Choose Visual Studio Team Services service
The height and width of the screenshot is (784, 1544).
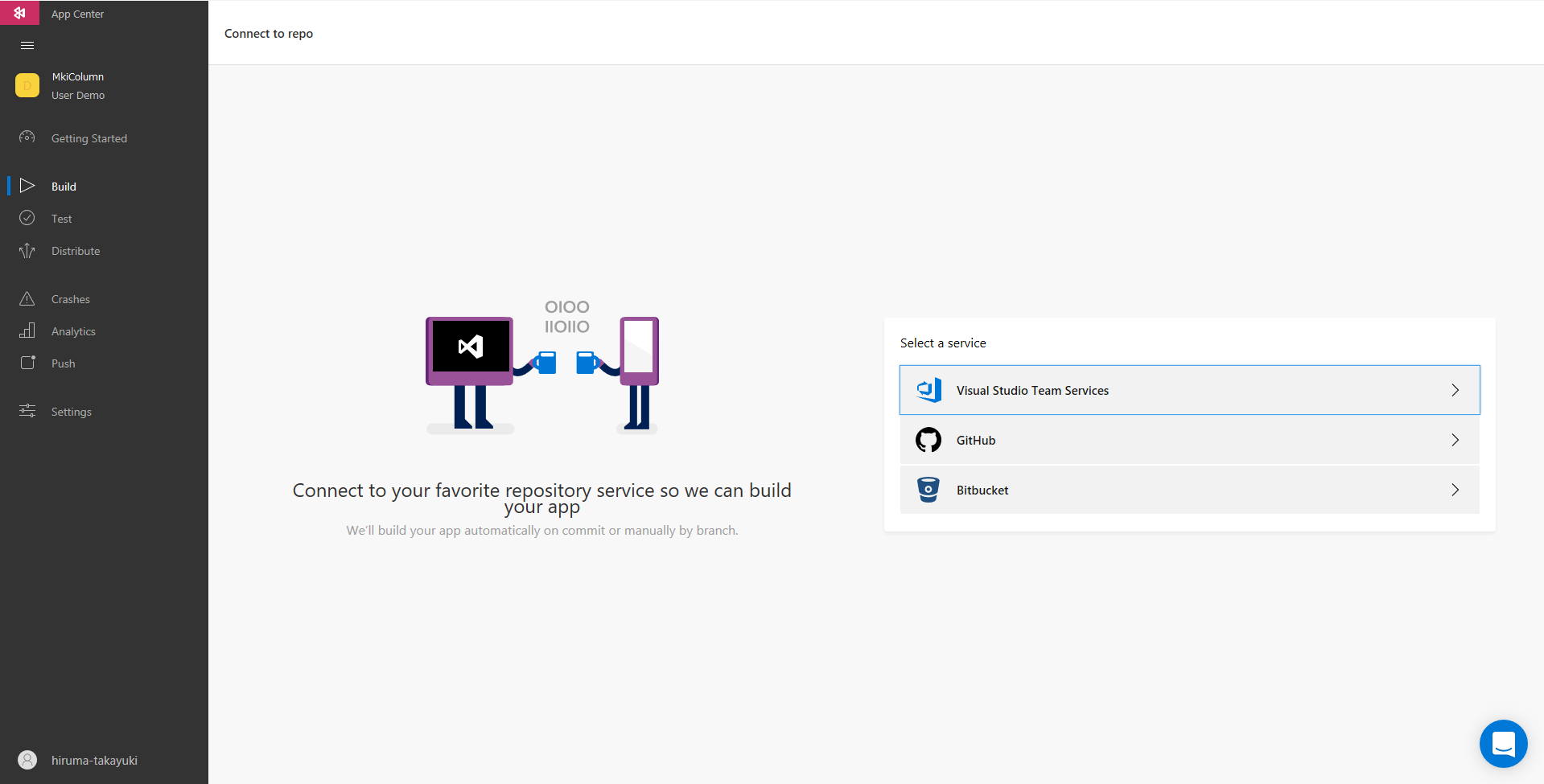click(1189, 390)
